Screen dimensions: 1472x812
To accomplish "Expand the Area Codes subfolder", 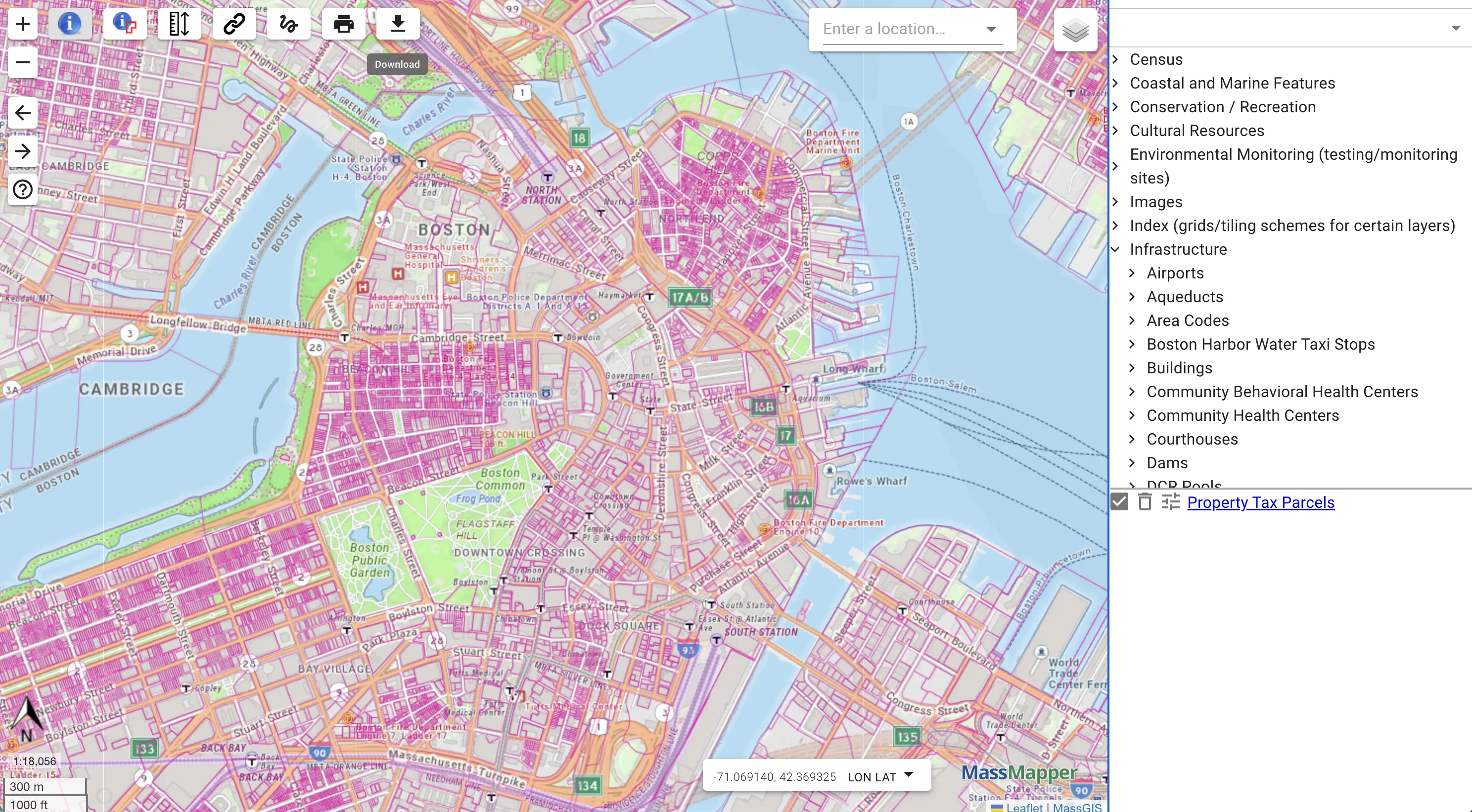I will pyautogui.click(x=1132, y=320).
